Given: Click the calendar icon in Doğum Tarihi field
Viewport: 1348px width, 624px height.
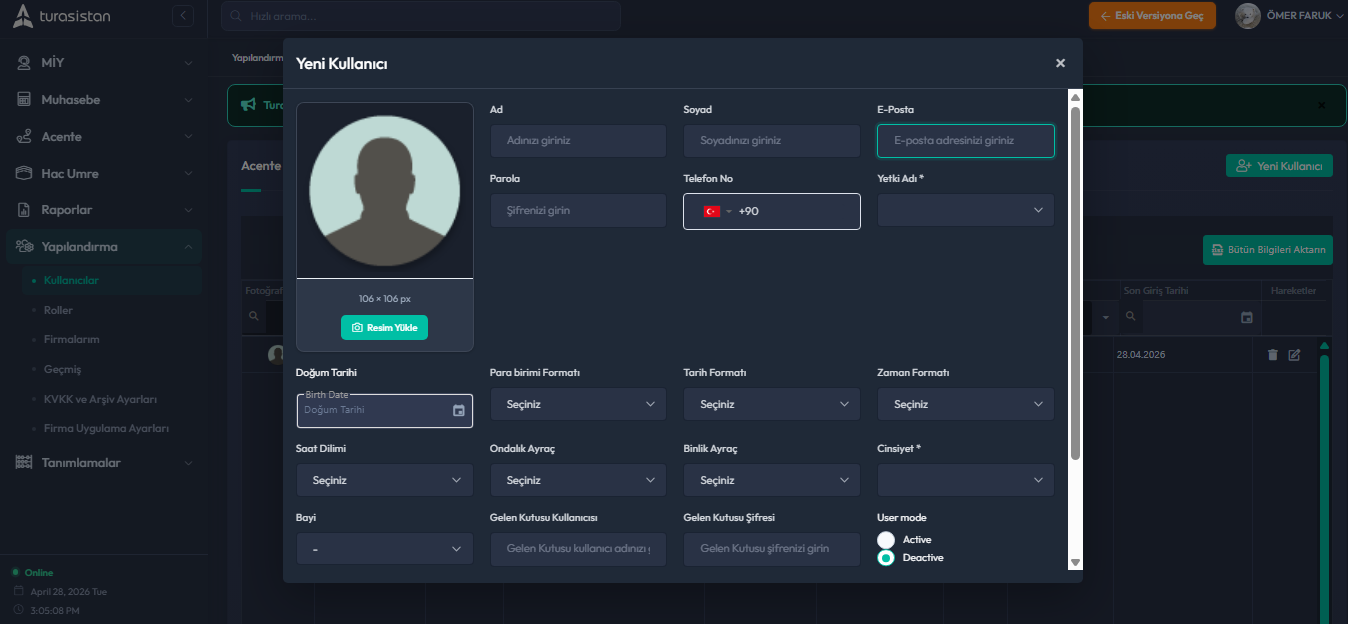Looking at the screenshot, I should (x=458, y=410).
